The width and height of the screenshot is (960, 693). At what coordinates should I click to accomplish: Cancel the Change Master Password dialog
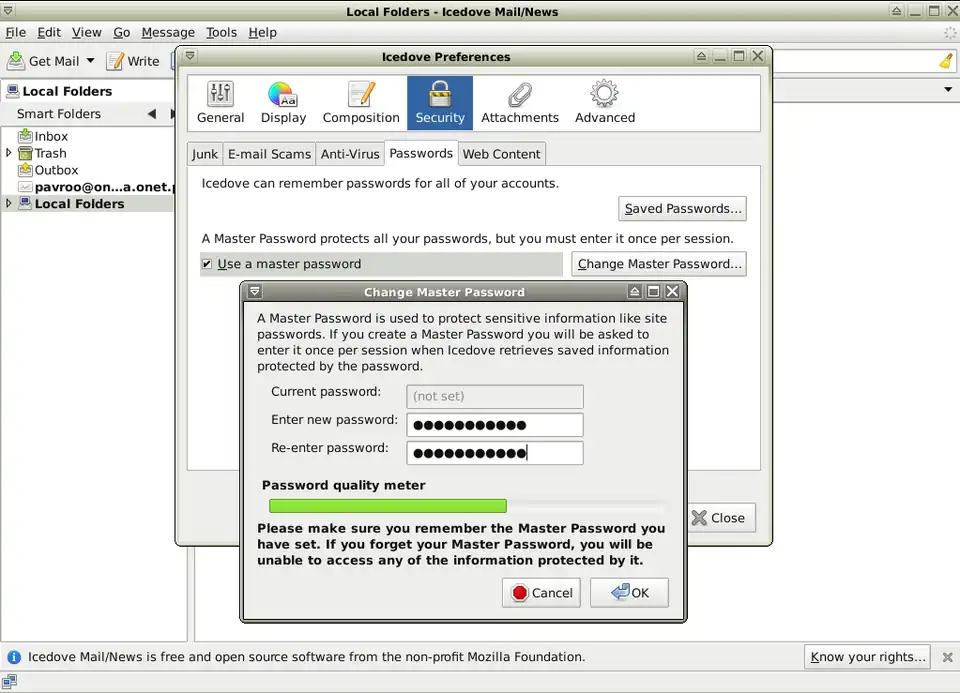pos(541,593)
